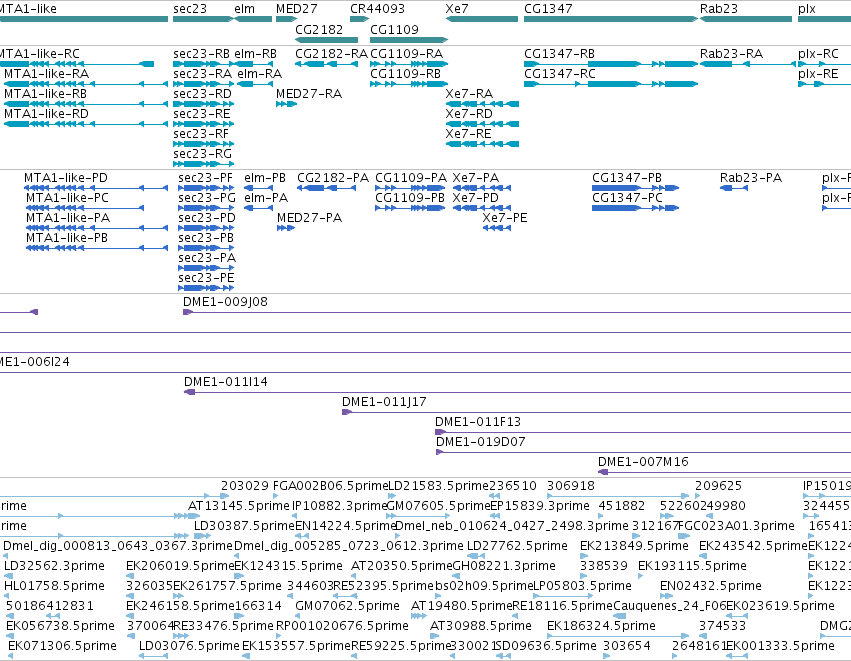Select protein CG2182-PA
851x661 pixels.
(326, 188)
